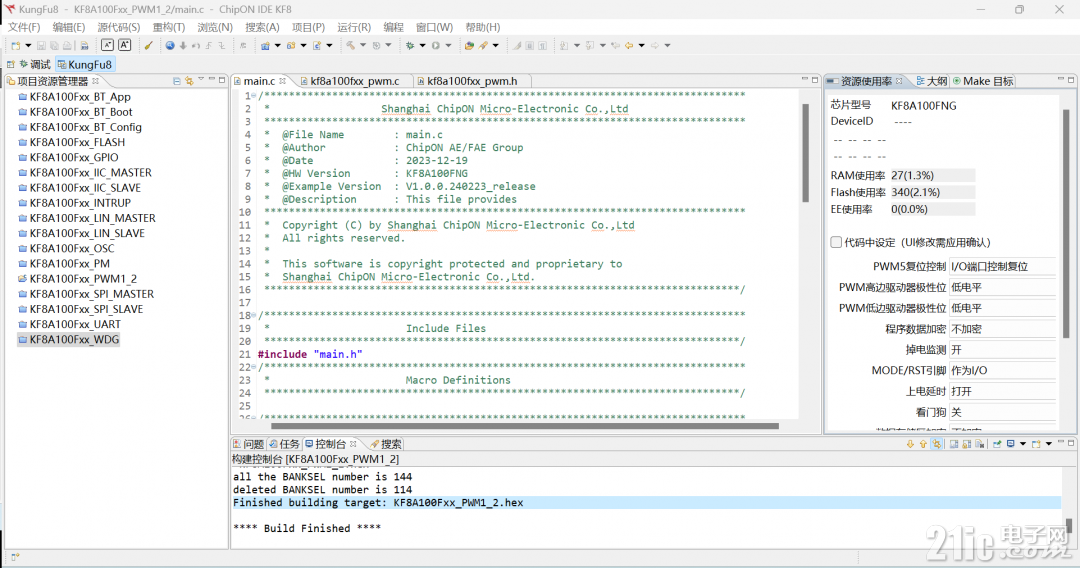
Task: Close the main.c editor tab
Action: pos(282,81)
